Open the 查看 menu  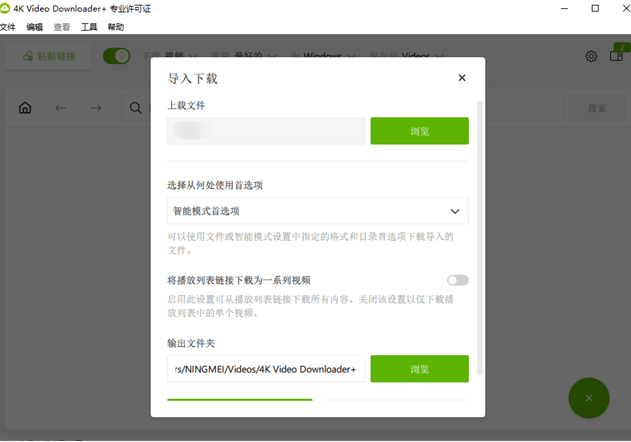62,27
